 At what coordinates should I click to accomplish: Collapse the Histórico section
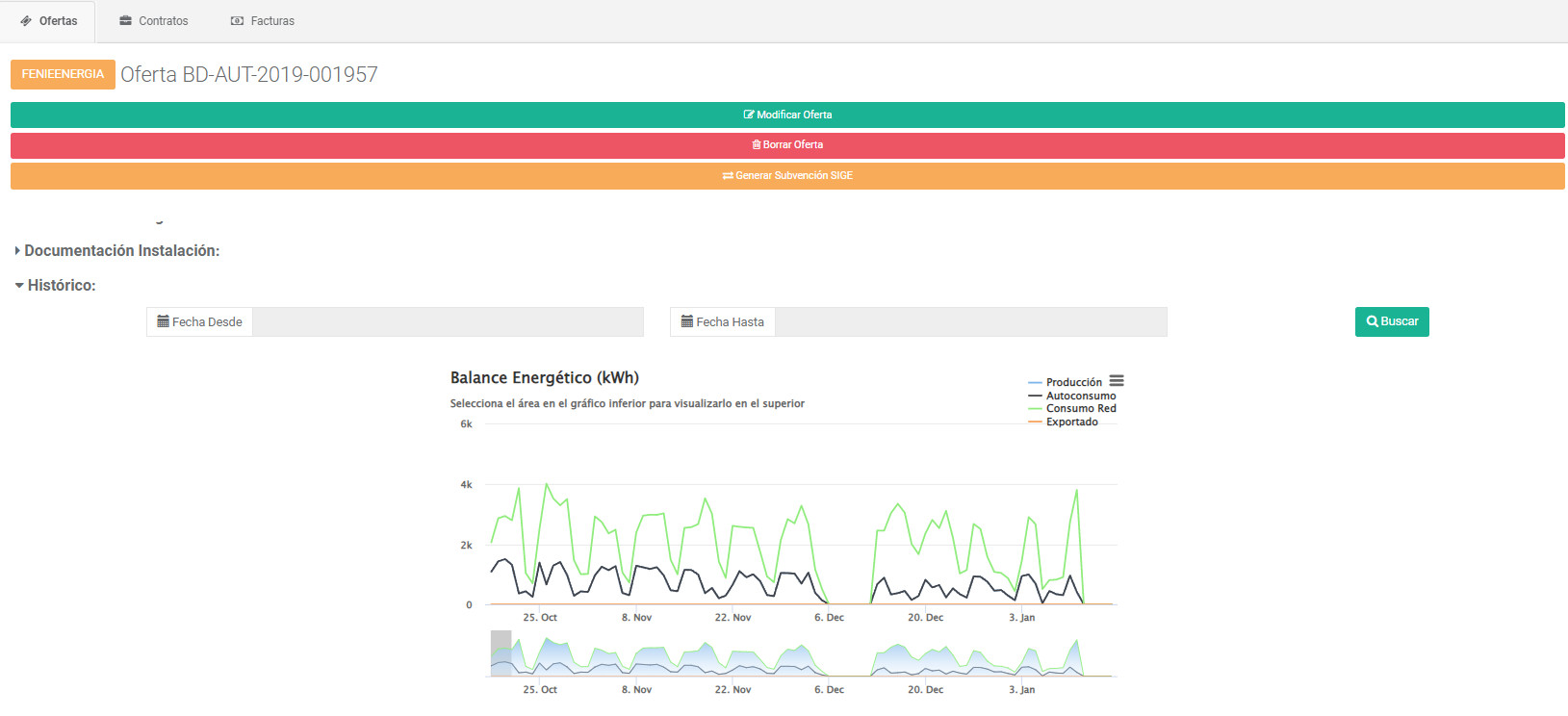click(56, 286)
